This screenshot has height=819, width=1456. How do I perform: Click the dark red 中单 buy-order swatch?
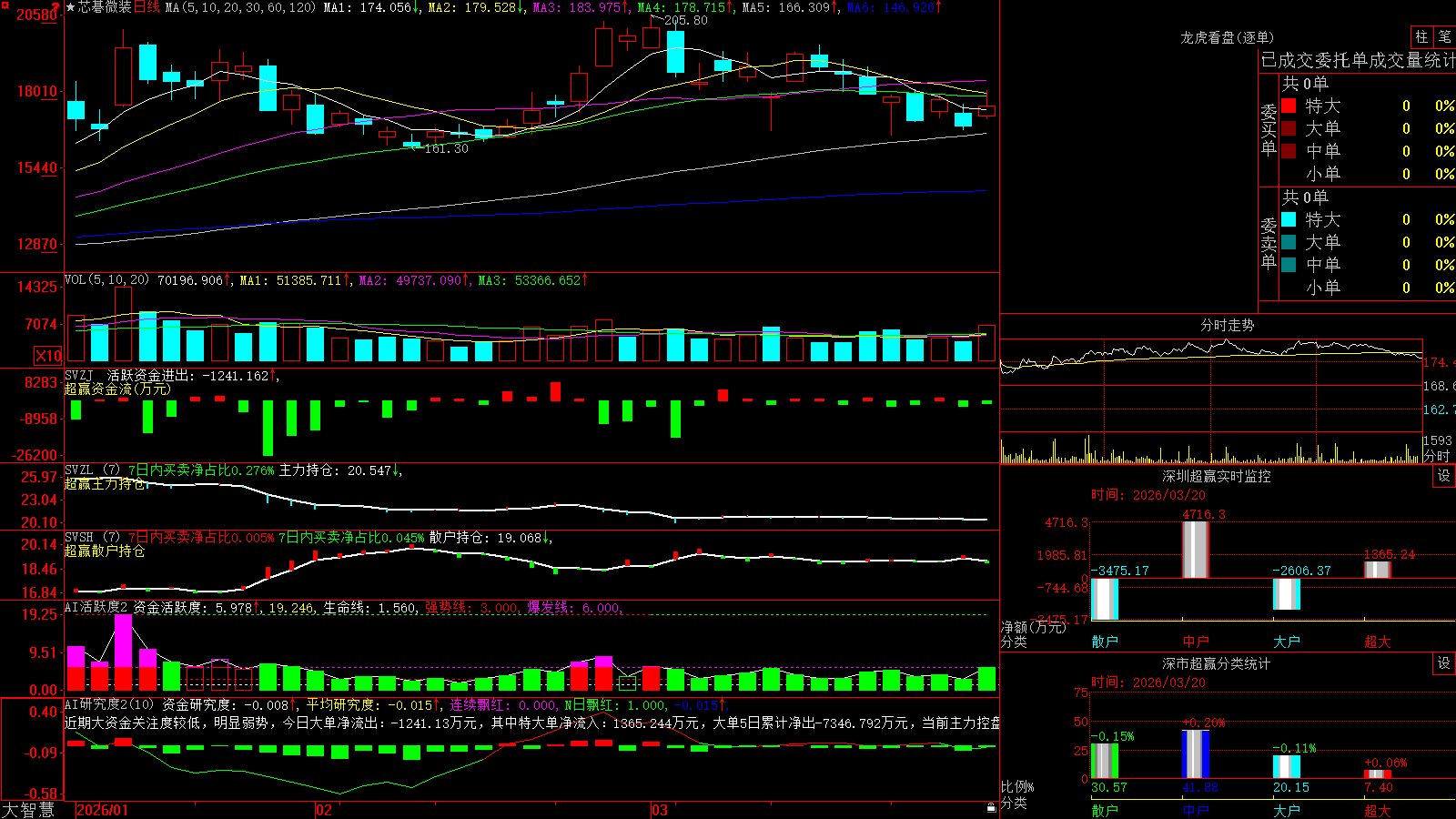[1289, 151]
